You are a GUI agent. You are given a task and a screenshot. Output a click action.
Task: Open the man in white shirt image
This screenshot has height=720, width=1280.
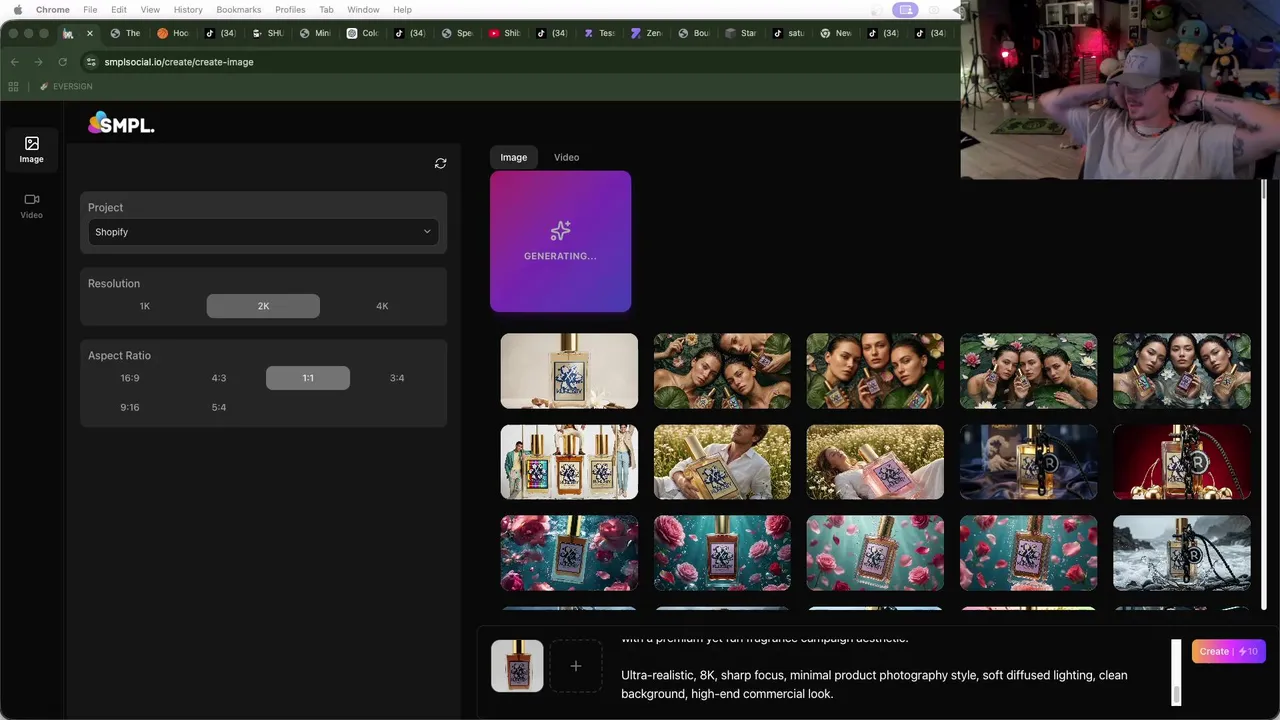722,462
